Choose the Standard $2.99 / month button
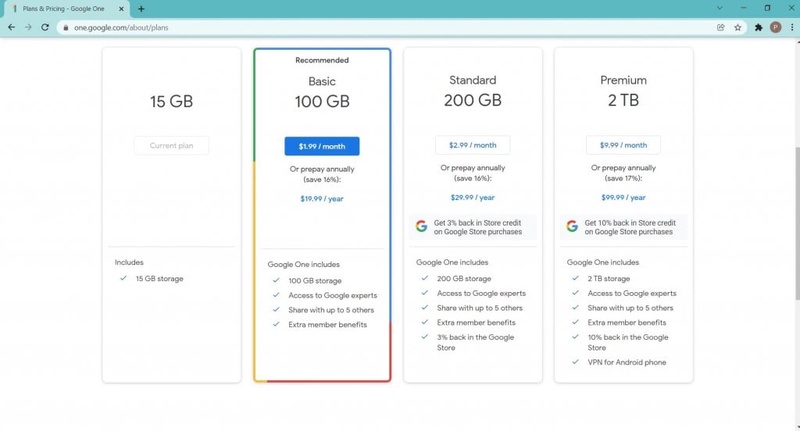 [472, 145]
